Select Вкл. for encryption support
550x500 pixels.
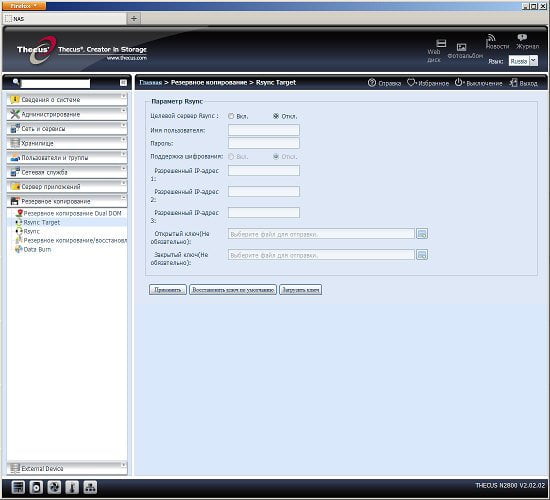pos(231,156)
